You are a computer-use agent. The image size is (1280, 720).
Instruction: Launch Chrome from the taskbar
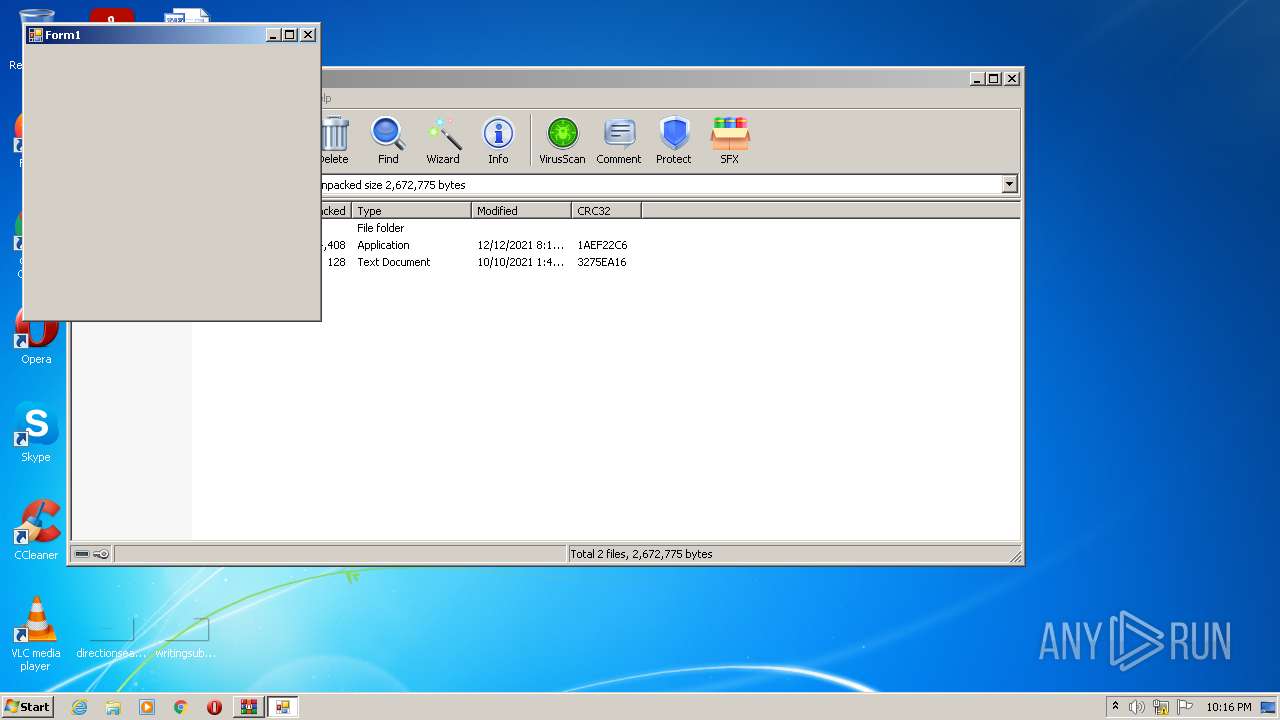pos(181,707)
